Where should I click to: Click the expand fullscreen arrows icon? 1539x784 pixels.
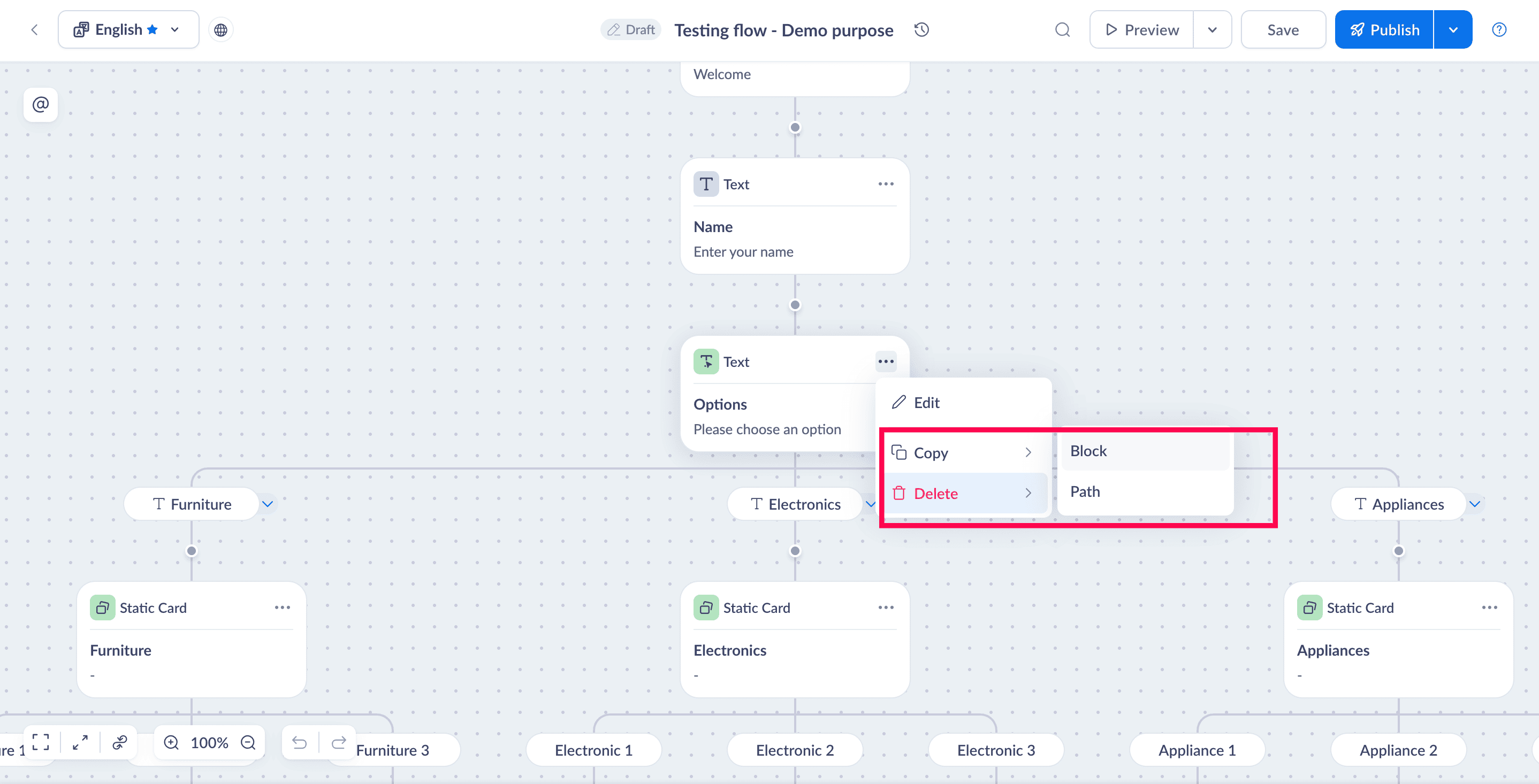(x=80, y=742)
